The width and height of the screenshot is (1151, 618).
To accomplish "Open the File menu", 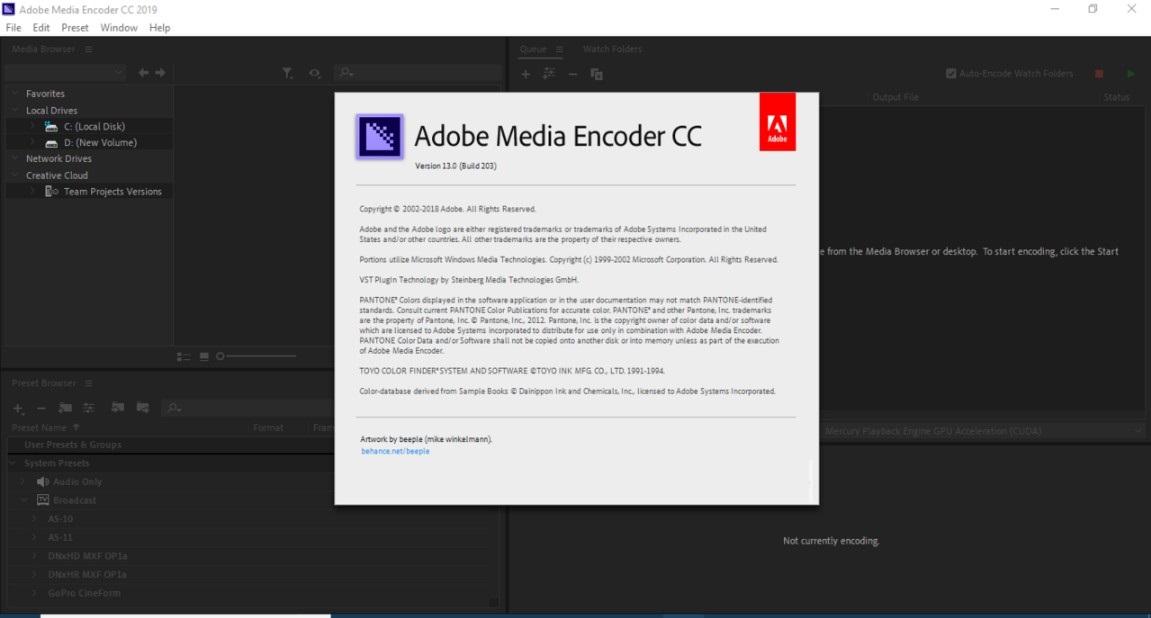I will click(x=13, y=28).
